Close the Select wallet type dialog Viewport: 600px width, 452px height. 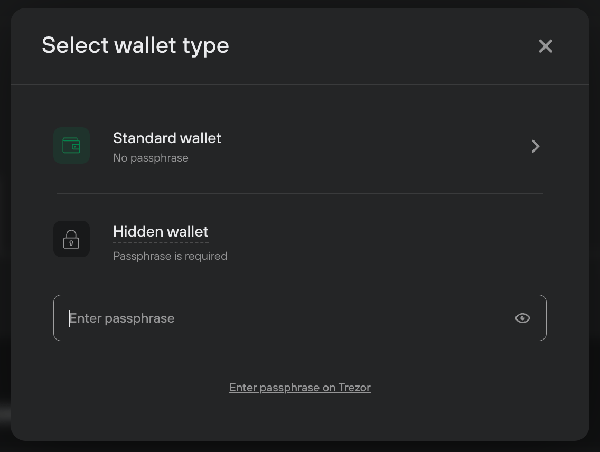click(545, 46)
